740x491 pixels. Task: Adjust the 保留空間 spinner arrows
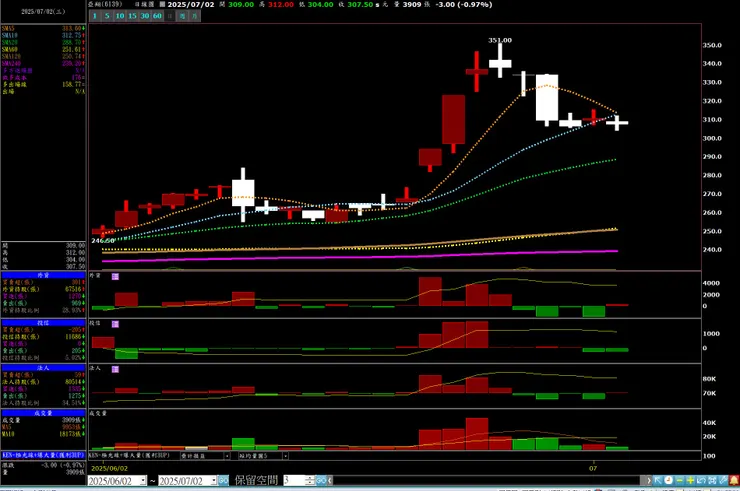310,481
